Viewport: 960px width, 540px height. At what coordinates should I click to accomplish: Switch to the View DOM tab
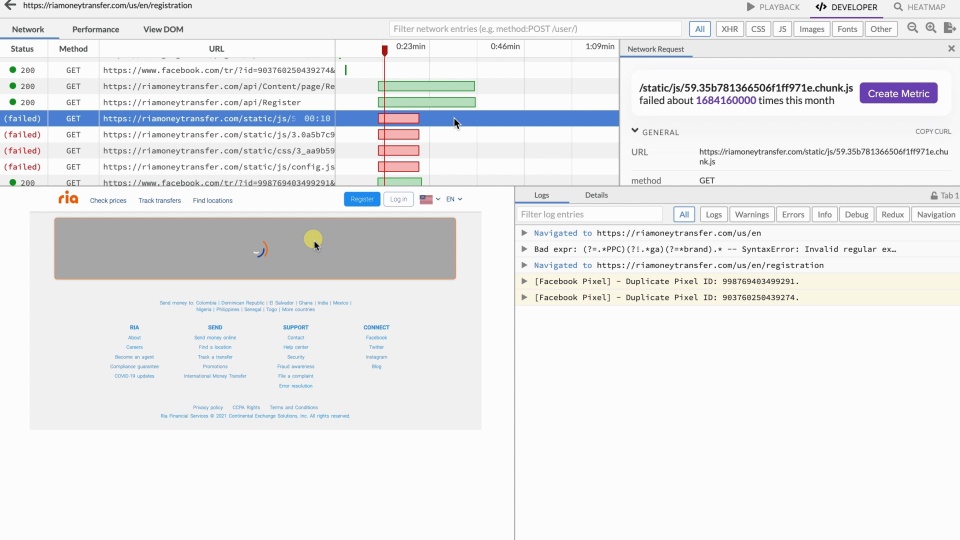pyautogui.click(x=163, y=29)
